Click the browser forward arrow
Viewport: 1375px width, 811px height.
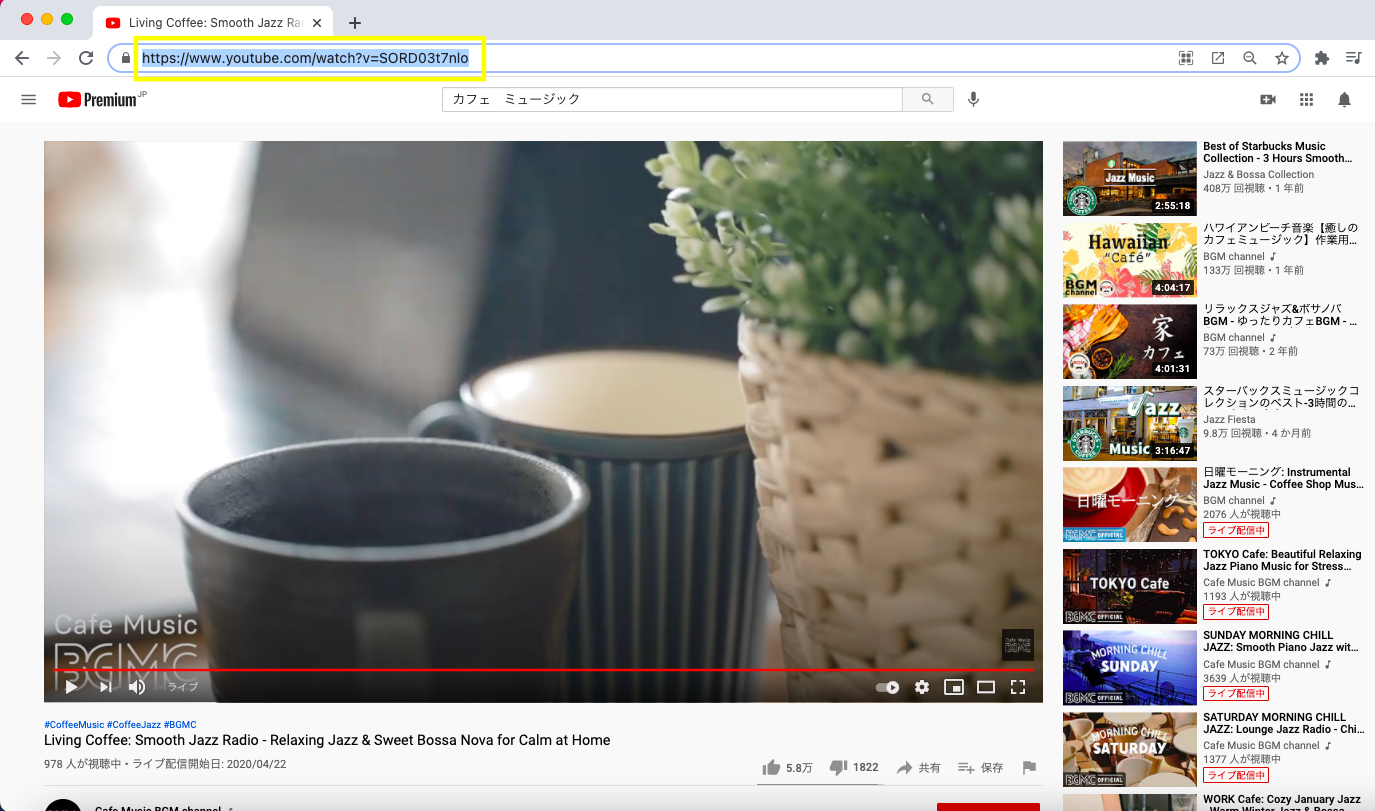[x=54, y=58]
